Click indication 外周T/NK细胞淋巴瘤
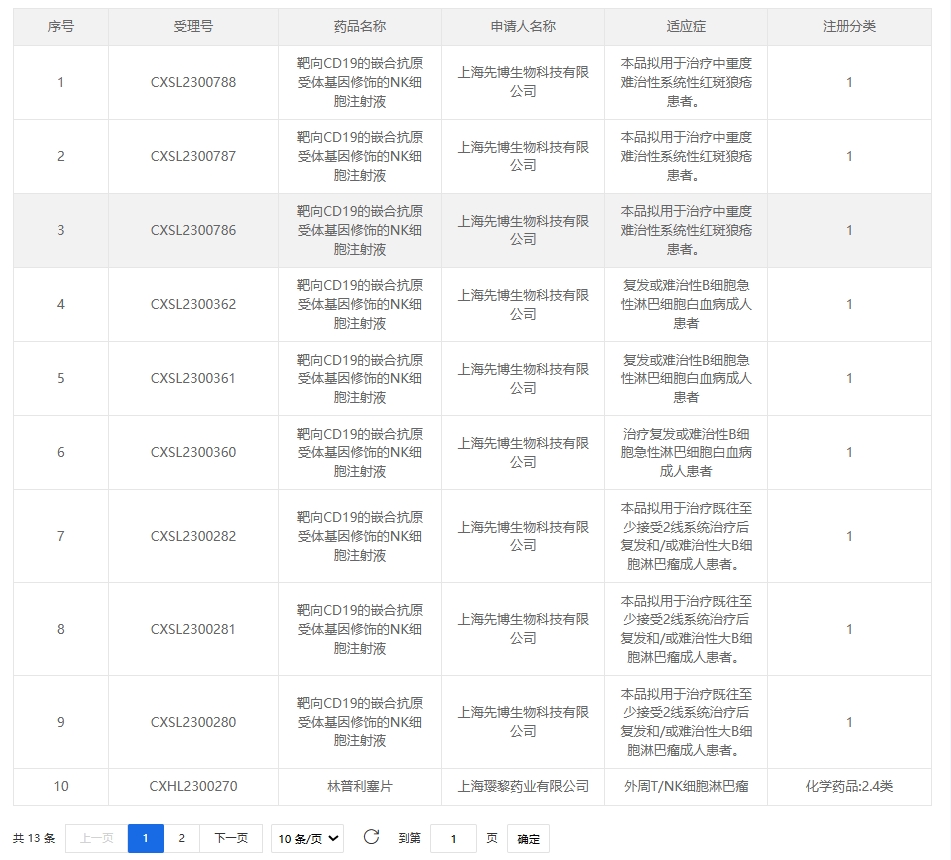 click(x=686, y=787)
